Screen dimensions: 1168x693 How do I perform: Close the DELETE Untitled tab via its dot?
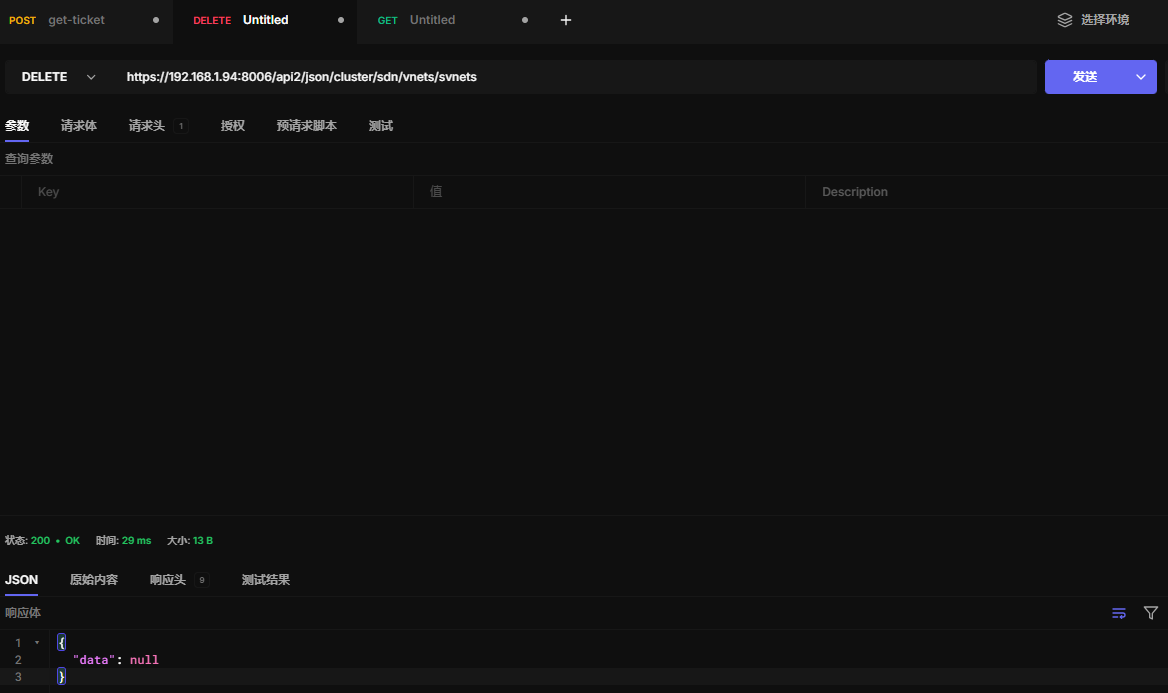click(341, 20)
